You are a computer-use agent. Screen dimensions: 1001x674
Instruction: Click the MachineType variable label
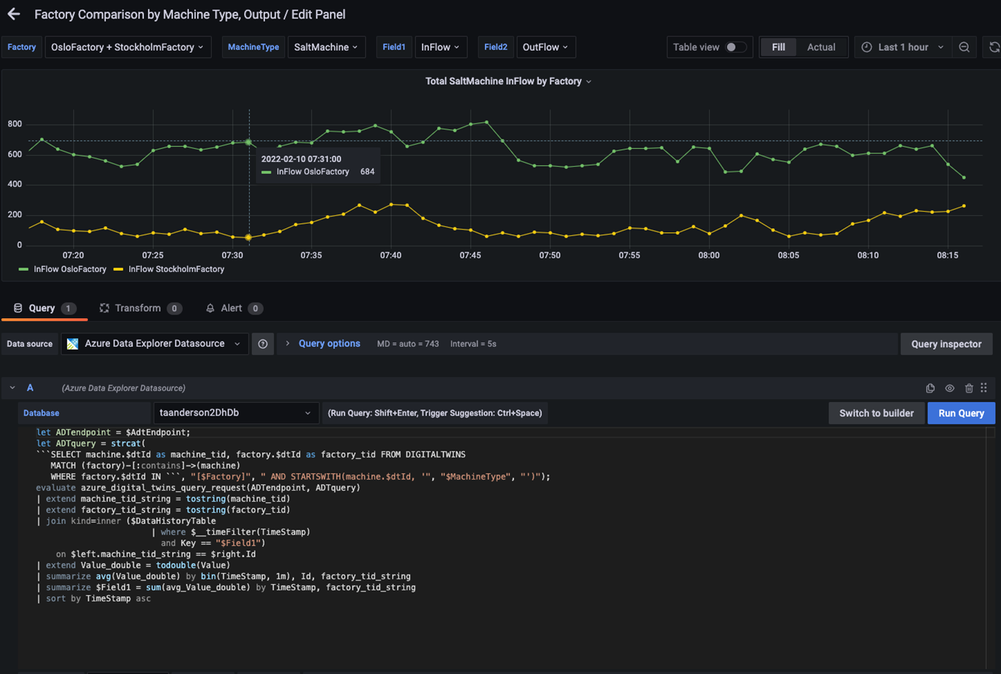pos(253,47)
